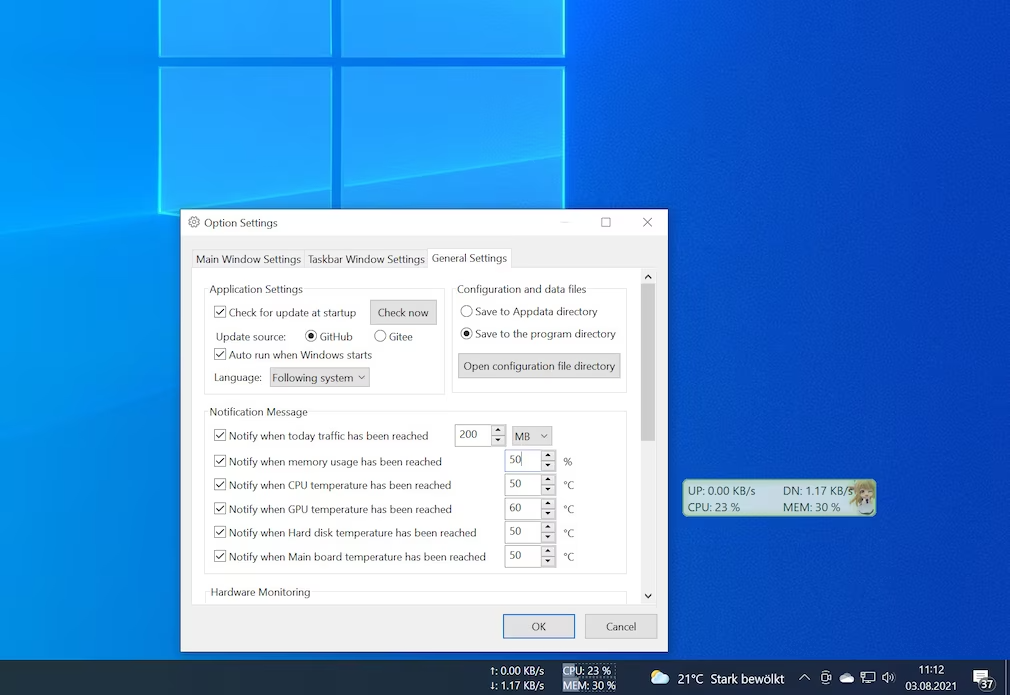
Task: Open OneDrive cloud icon in tray
Action: (x=847, y=678)
